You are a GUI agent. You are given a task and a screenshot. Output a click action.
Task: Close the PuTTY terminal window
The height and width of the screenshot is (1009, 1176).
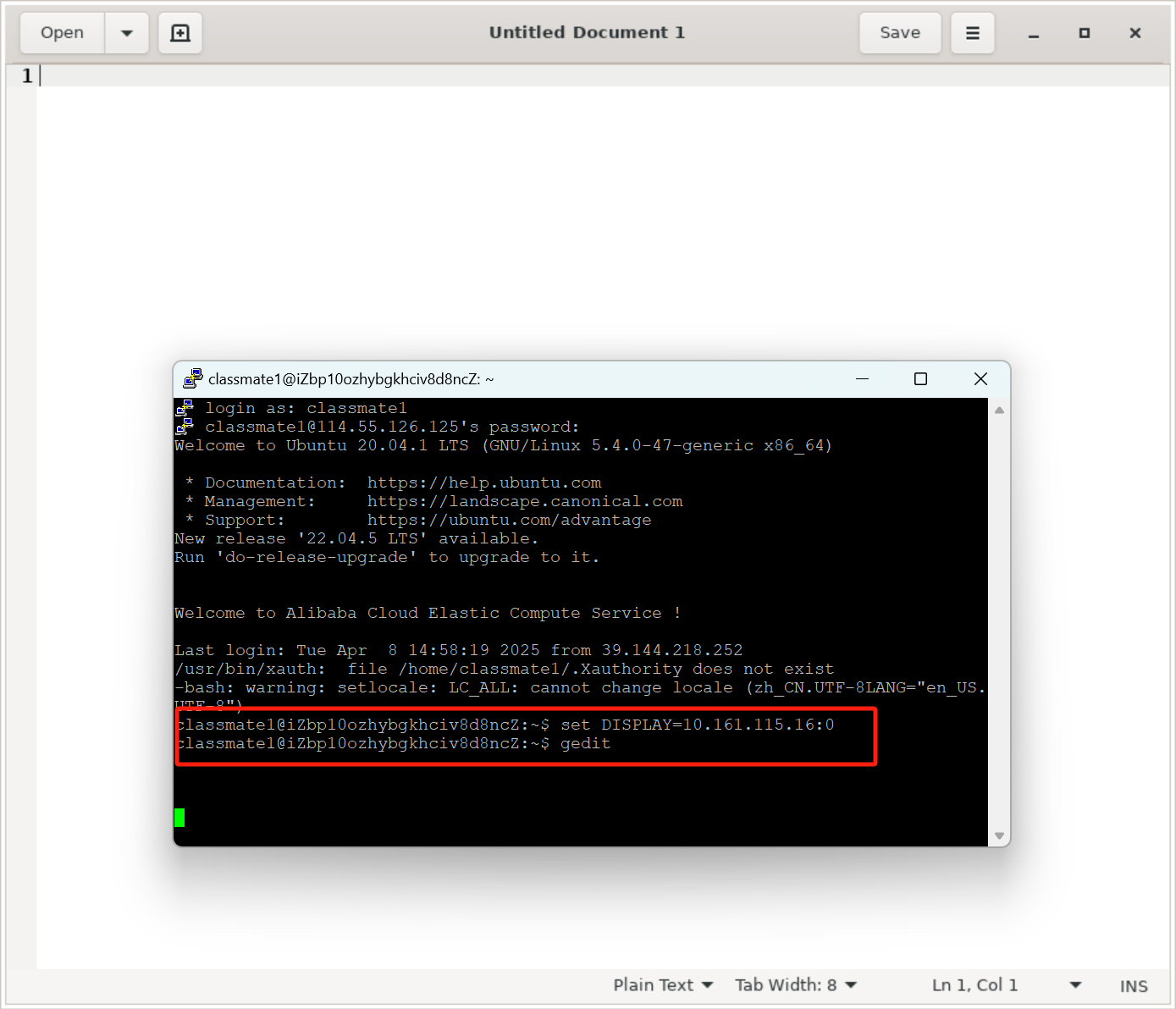980,379
